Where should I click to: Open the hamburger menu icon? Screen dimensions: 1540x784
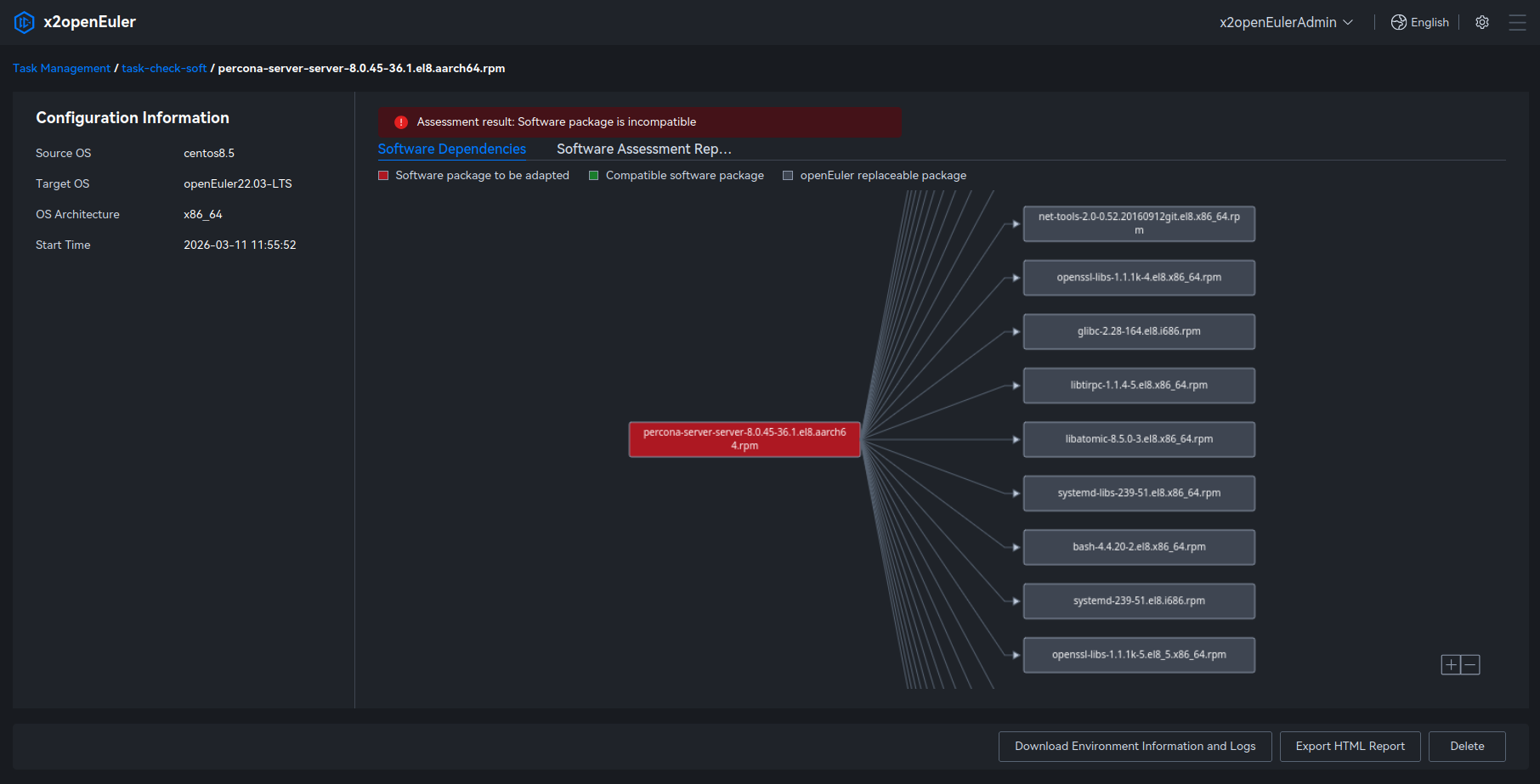click(1517, 22)
